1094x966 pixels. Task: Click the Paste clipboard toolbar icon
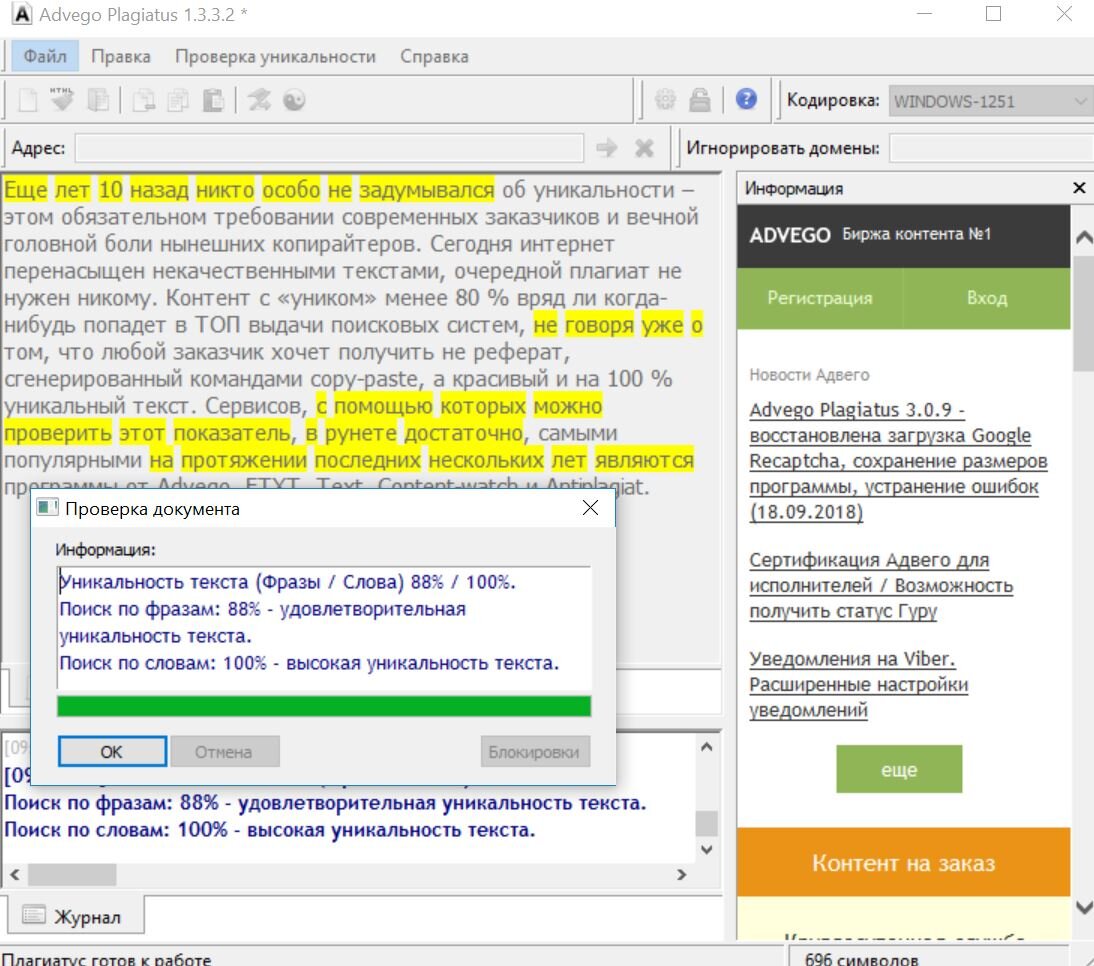[213, 100]
